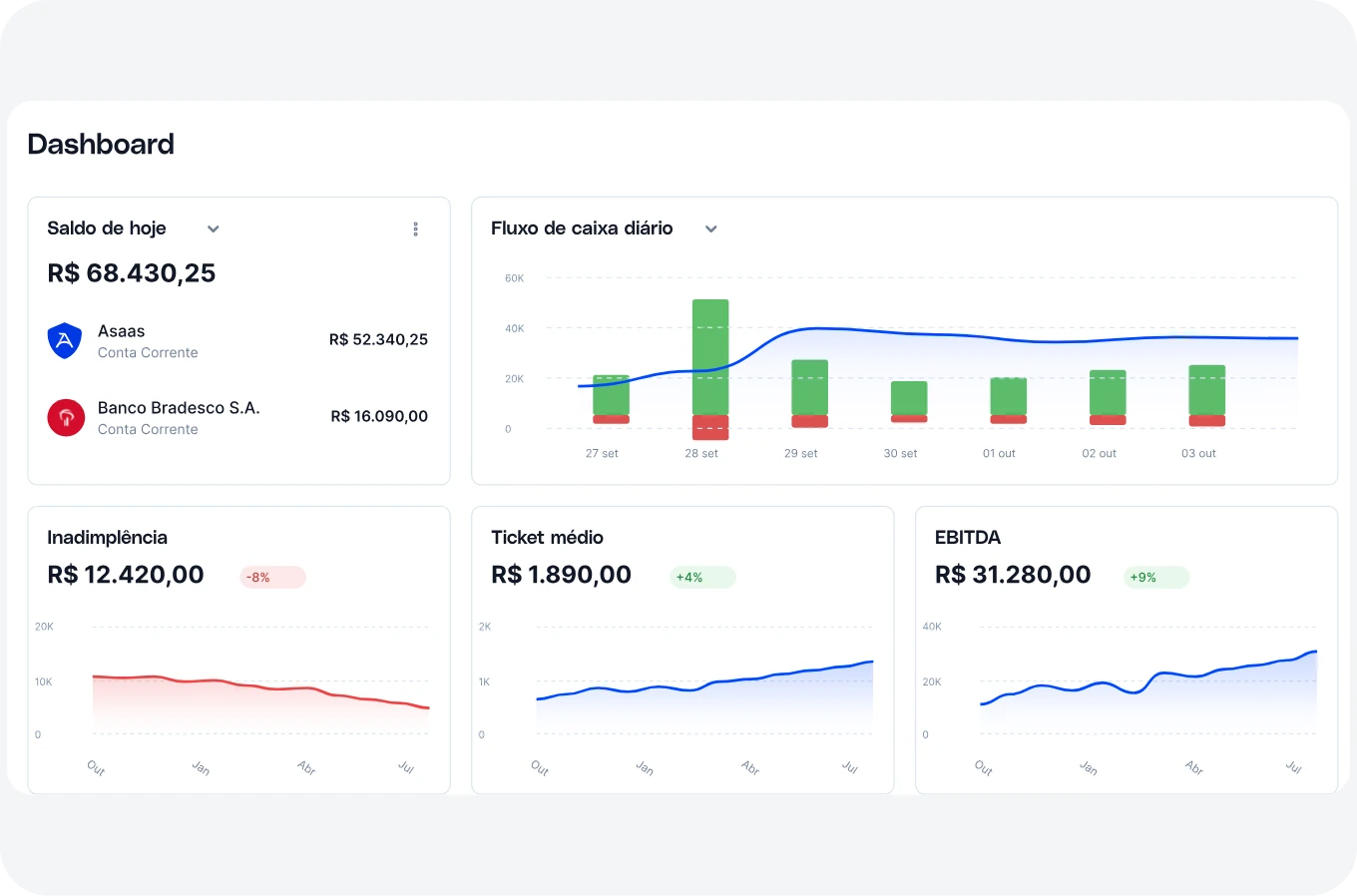Screen dimensions: 1357x896
Task: Click the green bar for 03 out
Action: (x=1207, y=390)
